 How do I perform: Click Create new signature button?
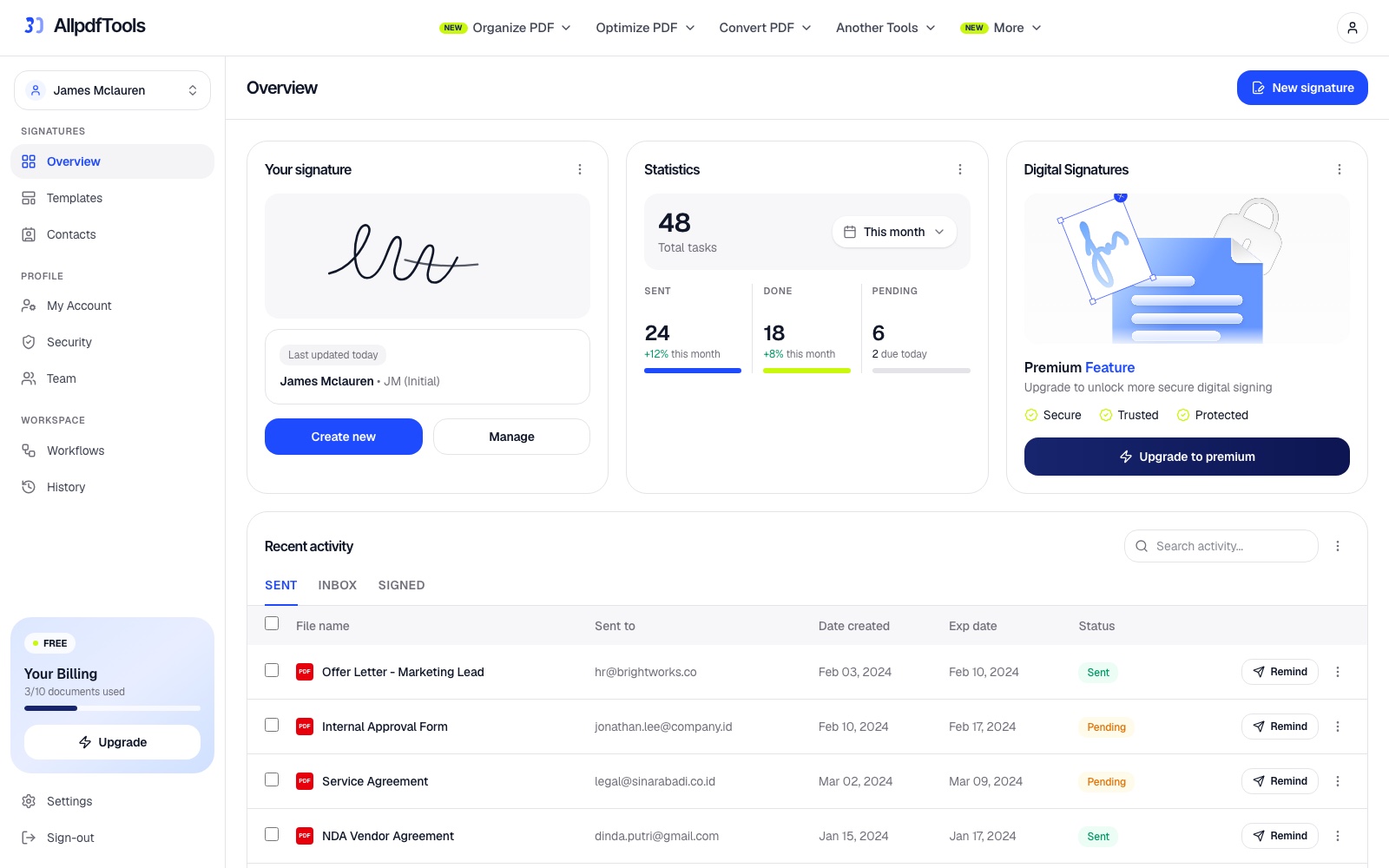pos(344,437)
